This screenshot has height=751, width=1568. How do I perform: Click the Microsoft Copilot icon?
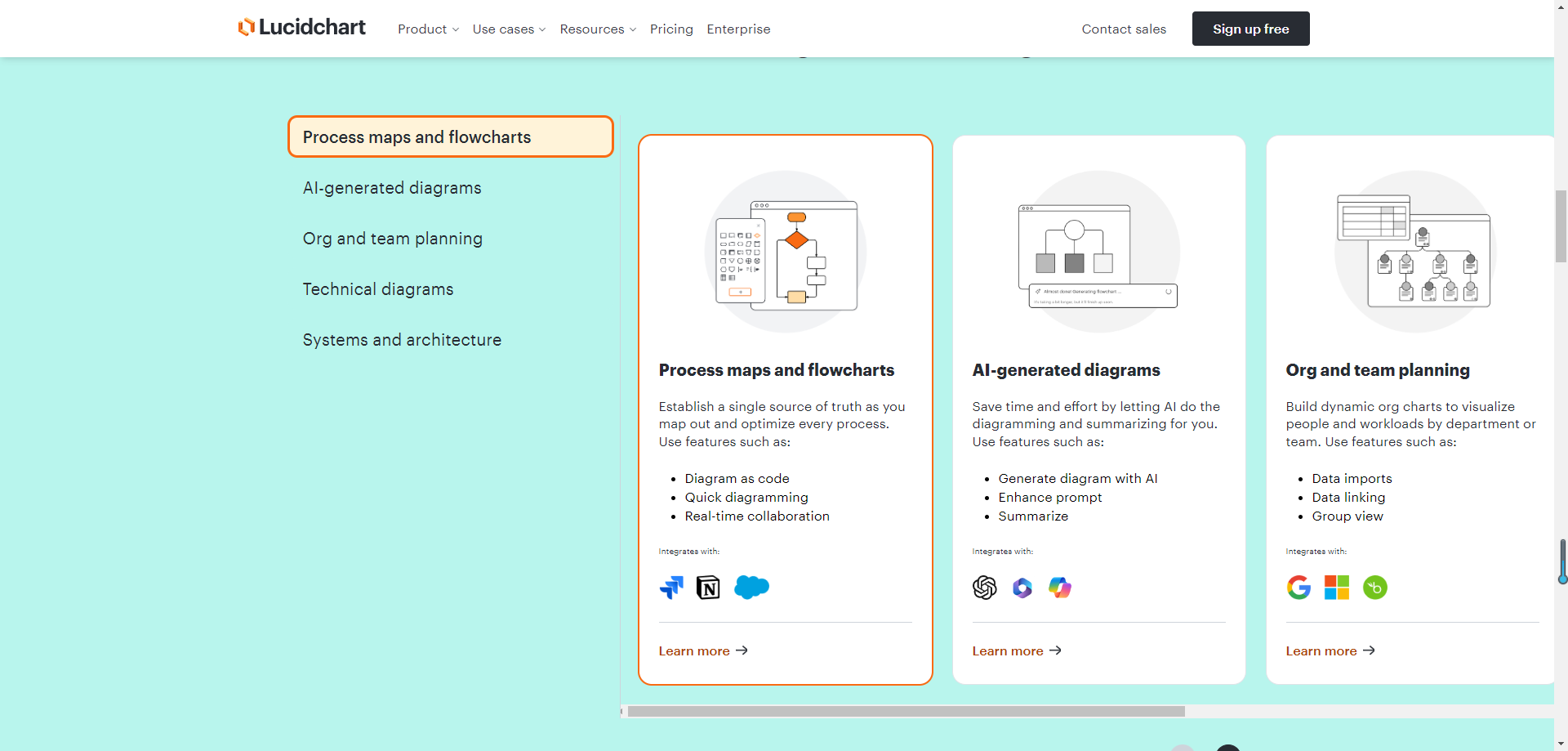(x=1060, y=588)
